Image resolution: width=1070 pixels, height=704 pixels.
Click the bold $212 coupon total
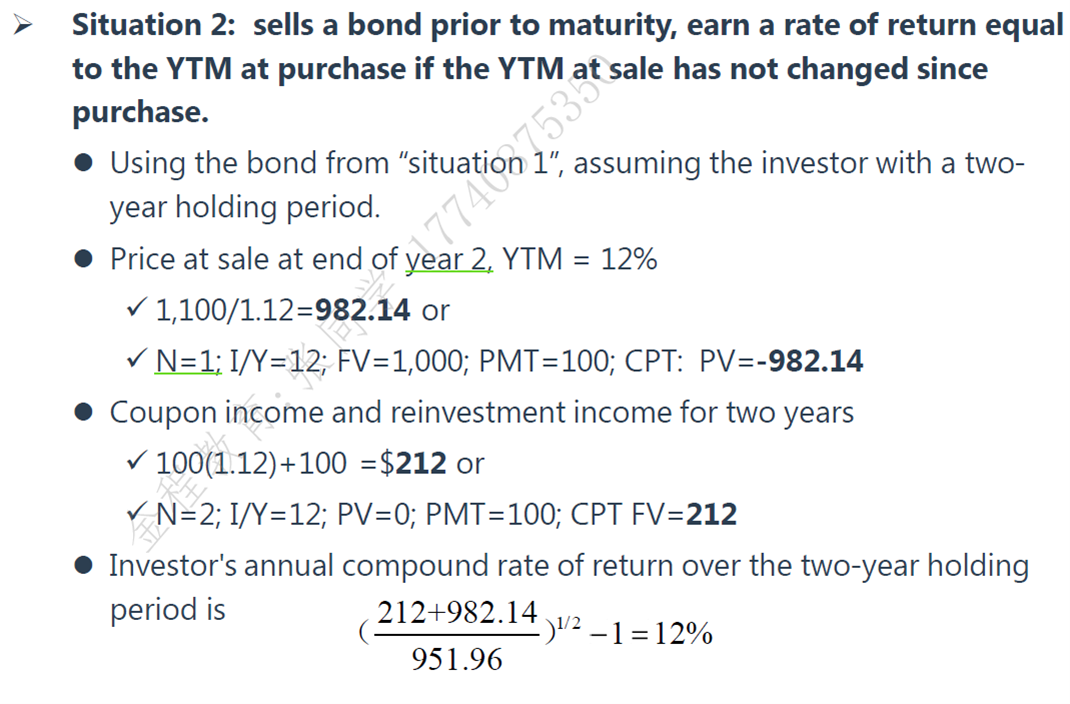click(413, 464)
